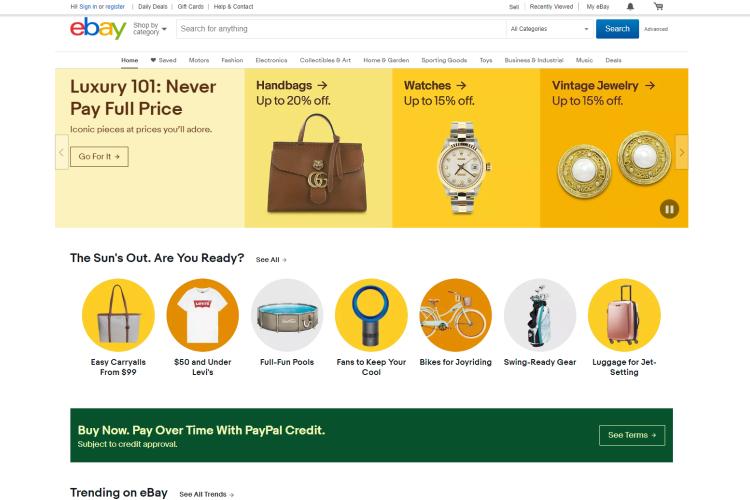This screenshot has width=750, height=500.
Task: Click the Sell link
Action: [514, 7]
